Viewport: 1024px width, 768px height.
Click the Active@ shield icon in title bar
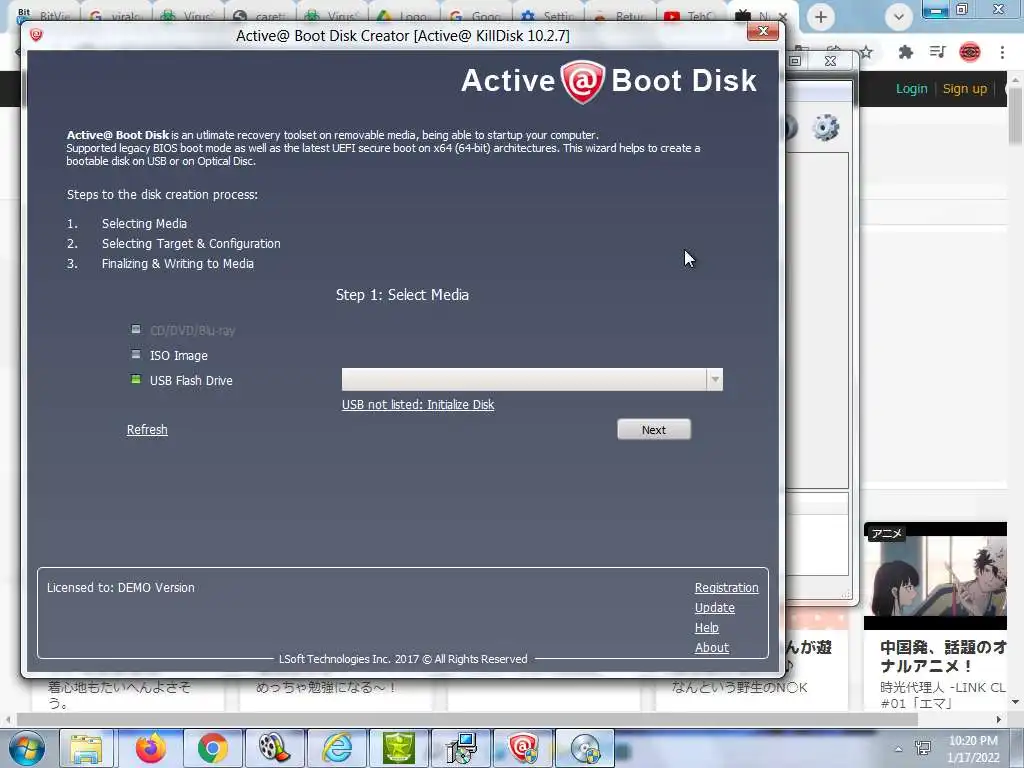click(37, 35)
